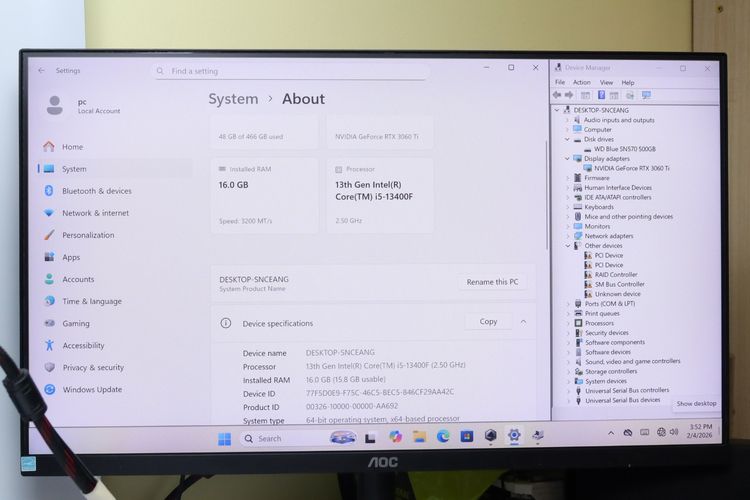Select RAID Controller under Other devices
The height and width of the screenshot is (500, 750).
coord(616,275)
